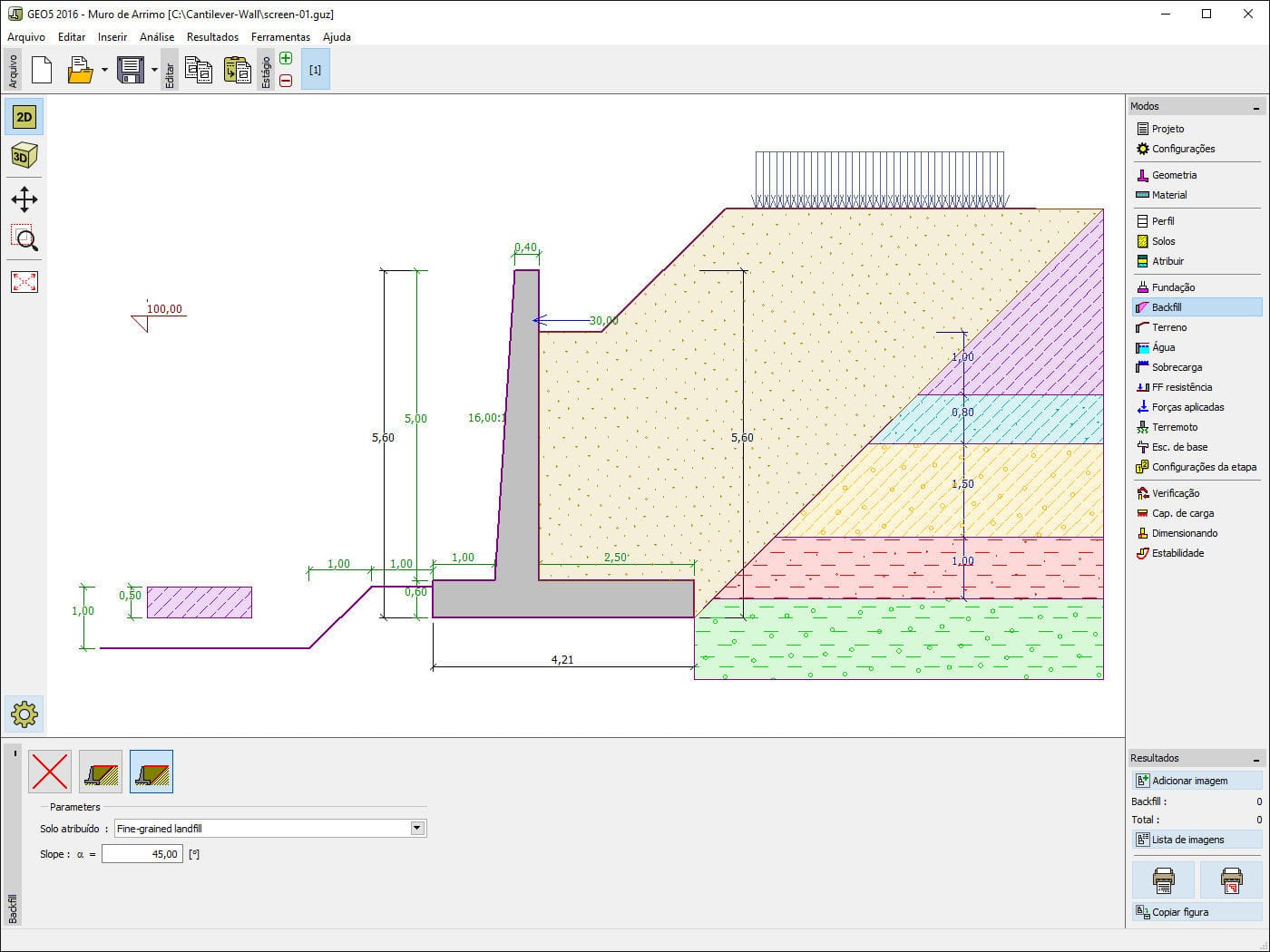The image size is (1270, 952).
Task: Open drawing settings via the gear icon
Action: tap(24, 714)
